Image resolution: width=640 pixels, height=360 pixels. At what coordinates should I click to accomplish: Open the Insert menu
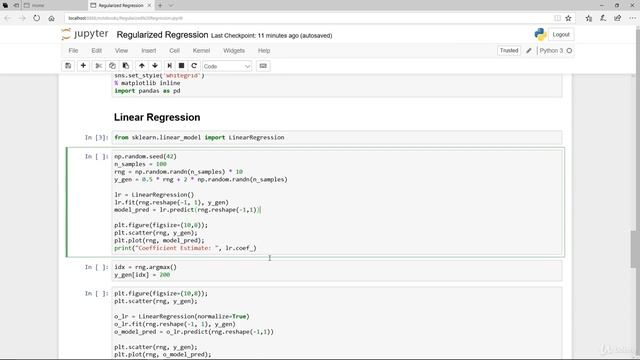pyautogui.click(x=149, y=51)
